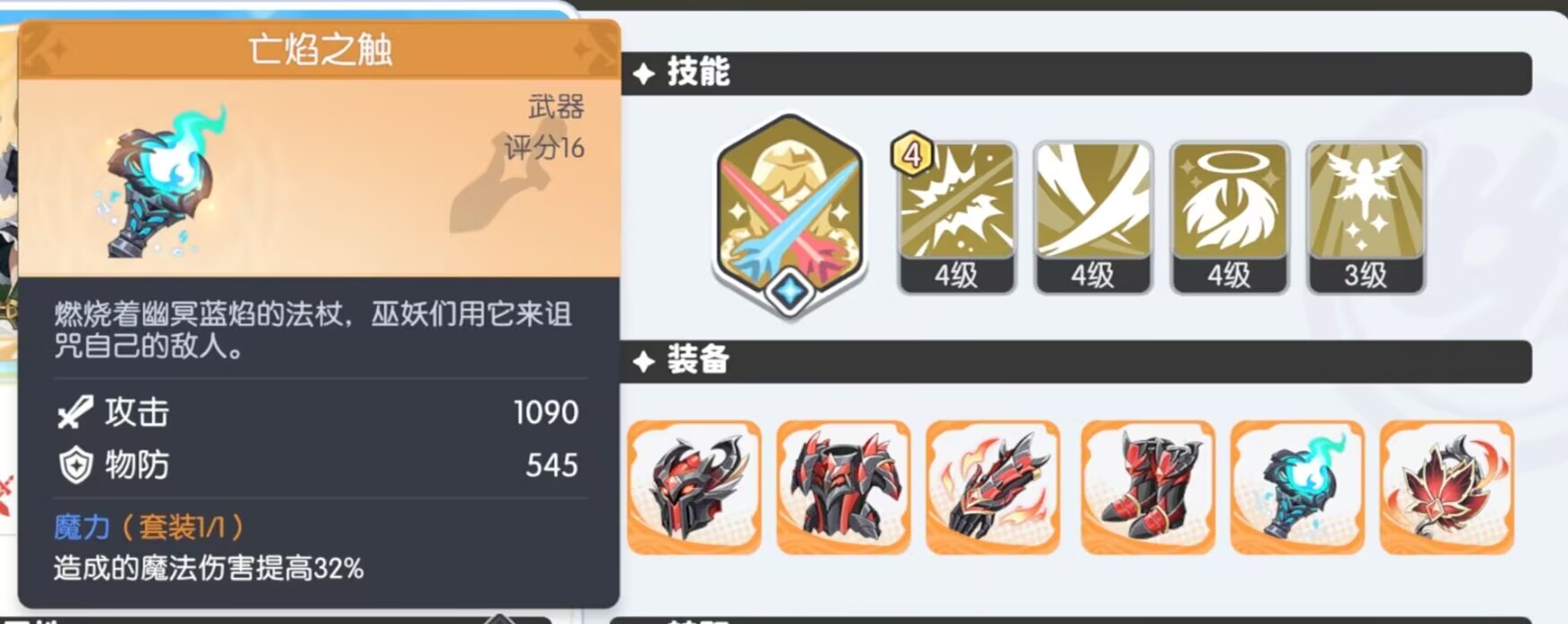Viewport: 1568px width, 624px height.
Task: Click the yellow number 4 badge on skill
Action: pyautogui.click(x=912, y=154)
